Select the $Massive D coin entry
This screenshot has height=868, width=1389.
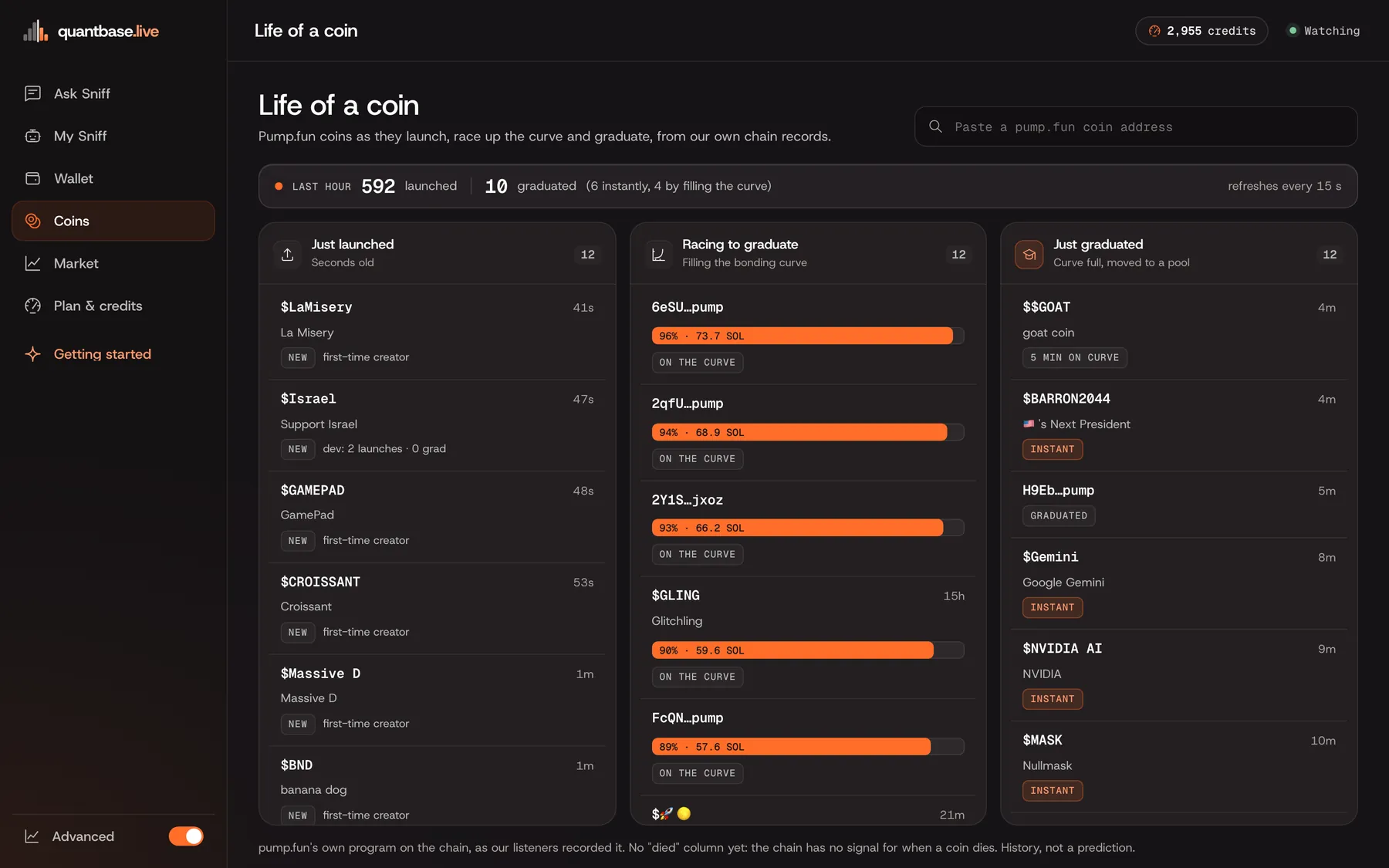pyautogui.click(x=438, y=700)
